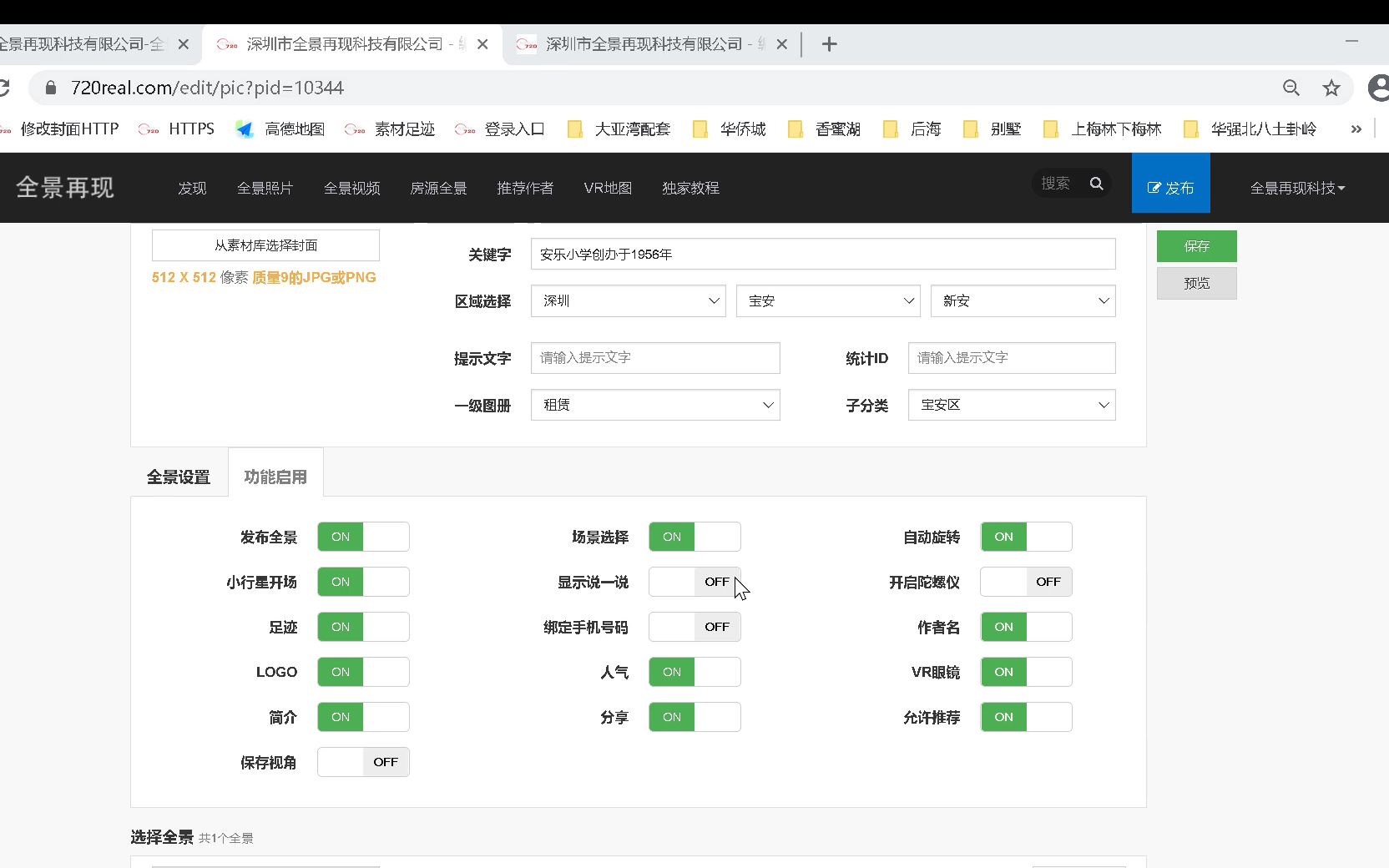This screenshot has height=868, width=1389.
Task: Open the 修改封面HTTP bookmark
Action: pos(59,129)
